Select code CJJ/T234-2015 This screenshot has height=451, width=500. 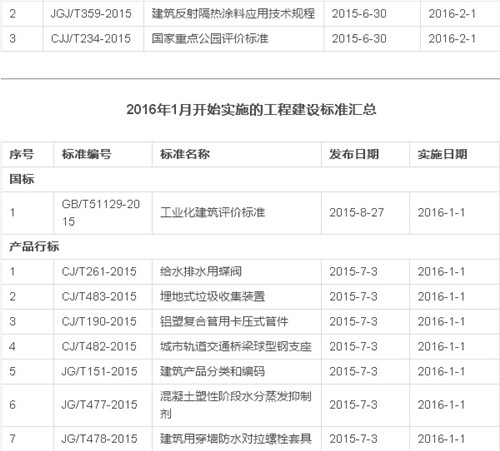(x=91, y=39)
